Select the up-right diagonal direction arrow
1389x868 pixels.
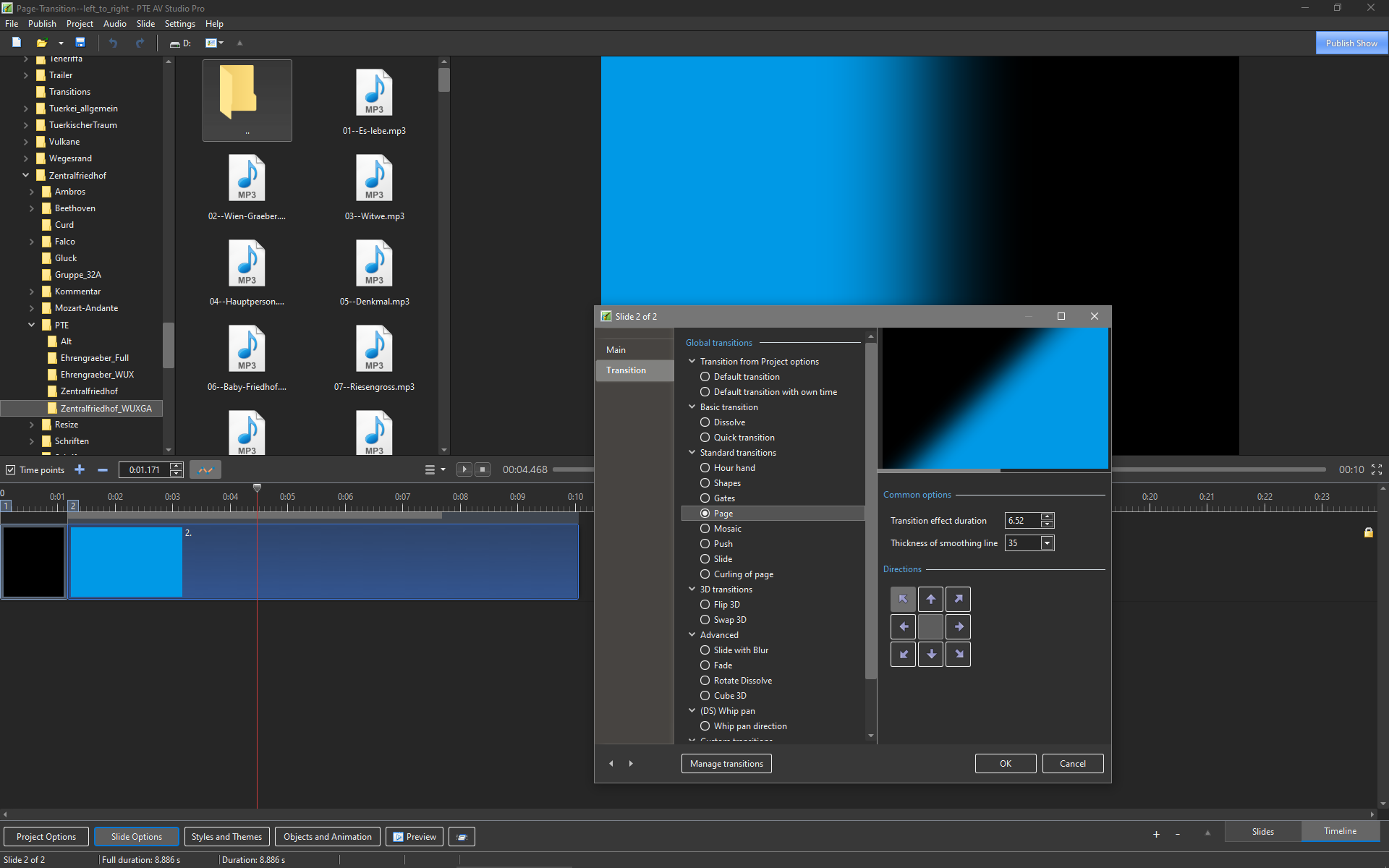pyautogui.click(x=958, y=599)
